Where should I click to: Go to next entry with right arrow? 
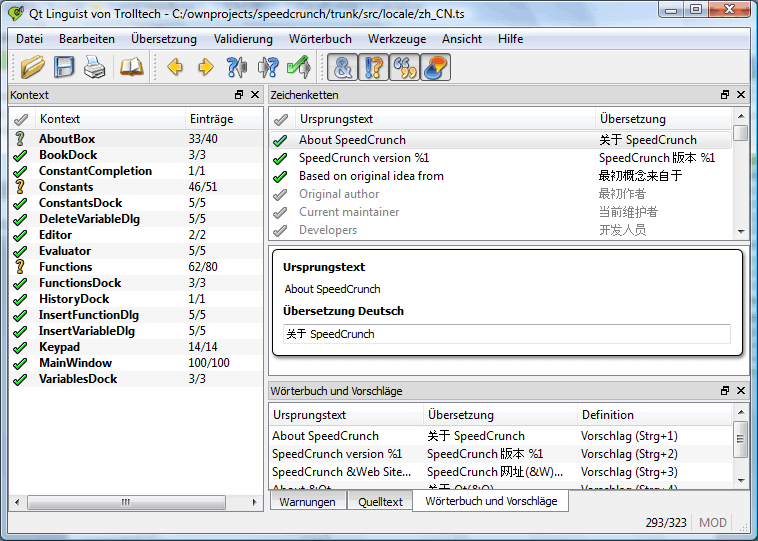[x=206, y=67]
